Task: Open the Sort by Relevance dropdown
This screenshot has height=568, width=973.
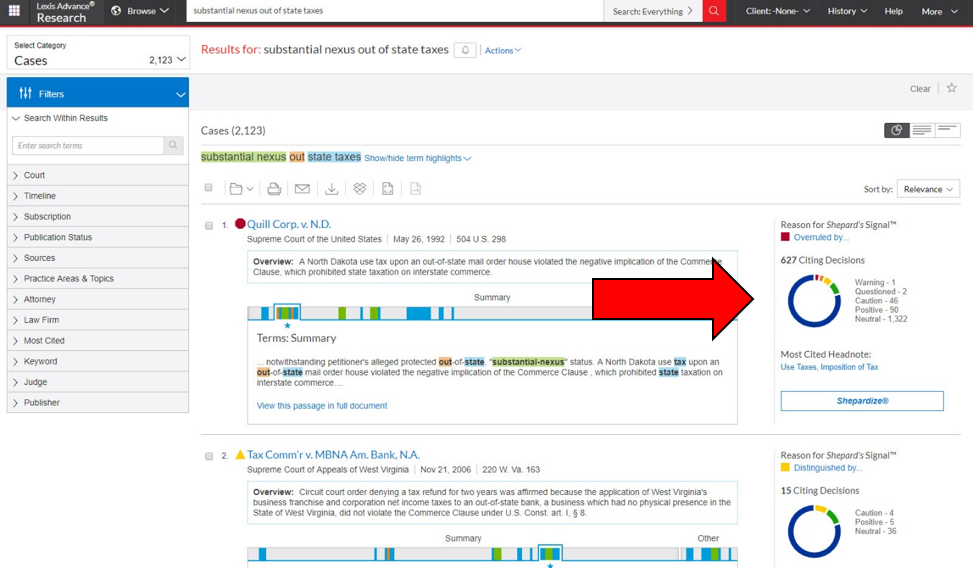Action: point(928,189)
